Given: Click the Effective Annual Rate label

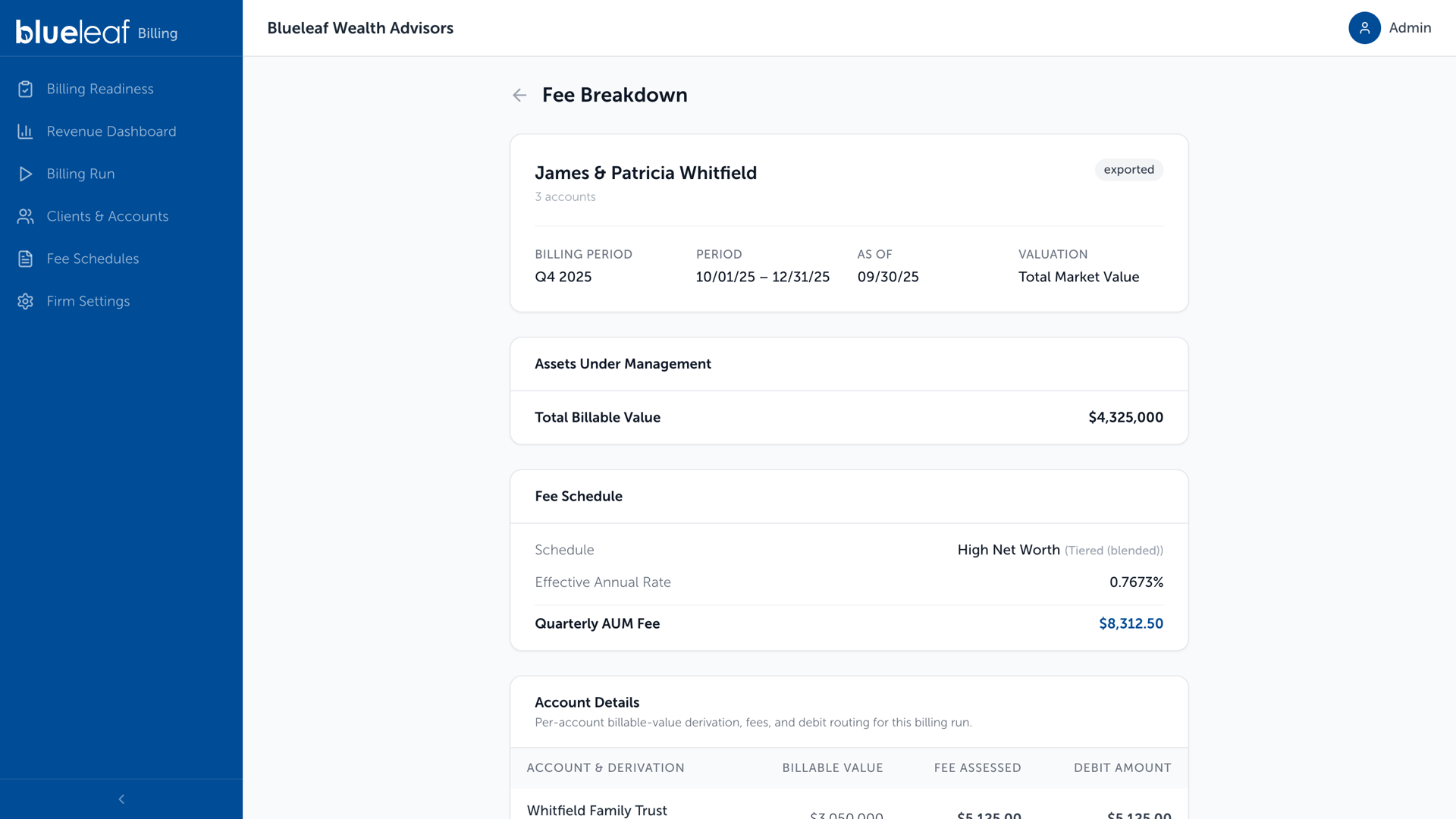Looking at the screenshot, I should (602, 582).
